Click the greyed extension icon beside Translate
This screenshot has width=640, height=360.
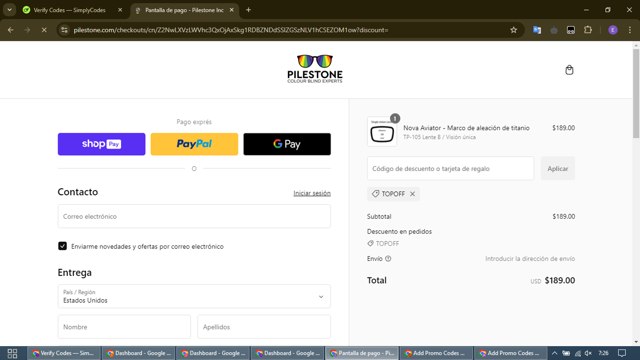click(x=554, y=30)
